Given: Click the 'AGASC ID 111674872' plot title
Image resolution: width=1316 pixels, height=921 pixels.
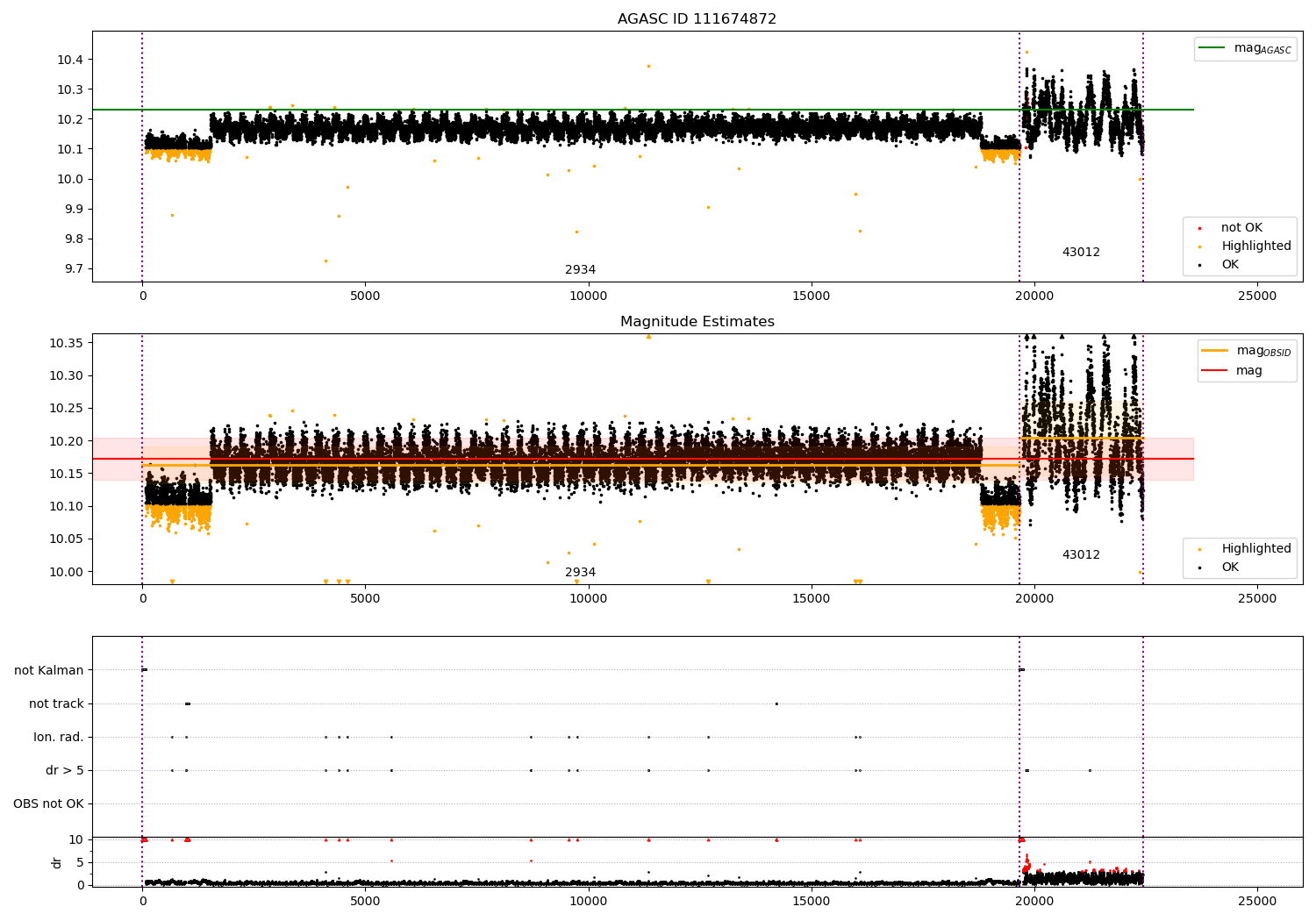Looking at the screenshot, I should (697, 19).
